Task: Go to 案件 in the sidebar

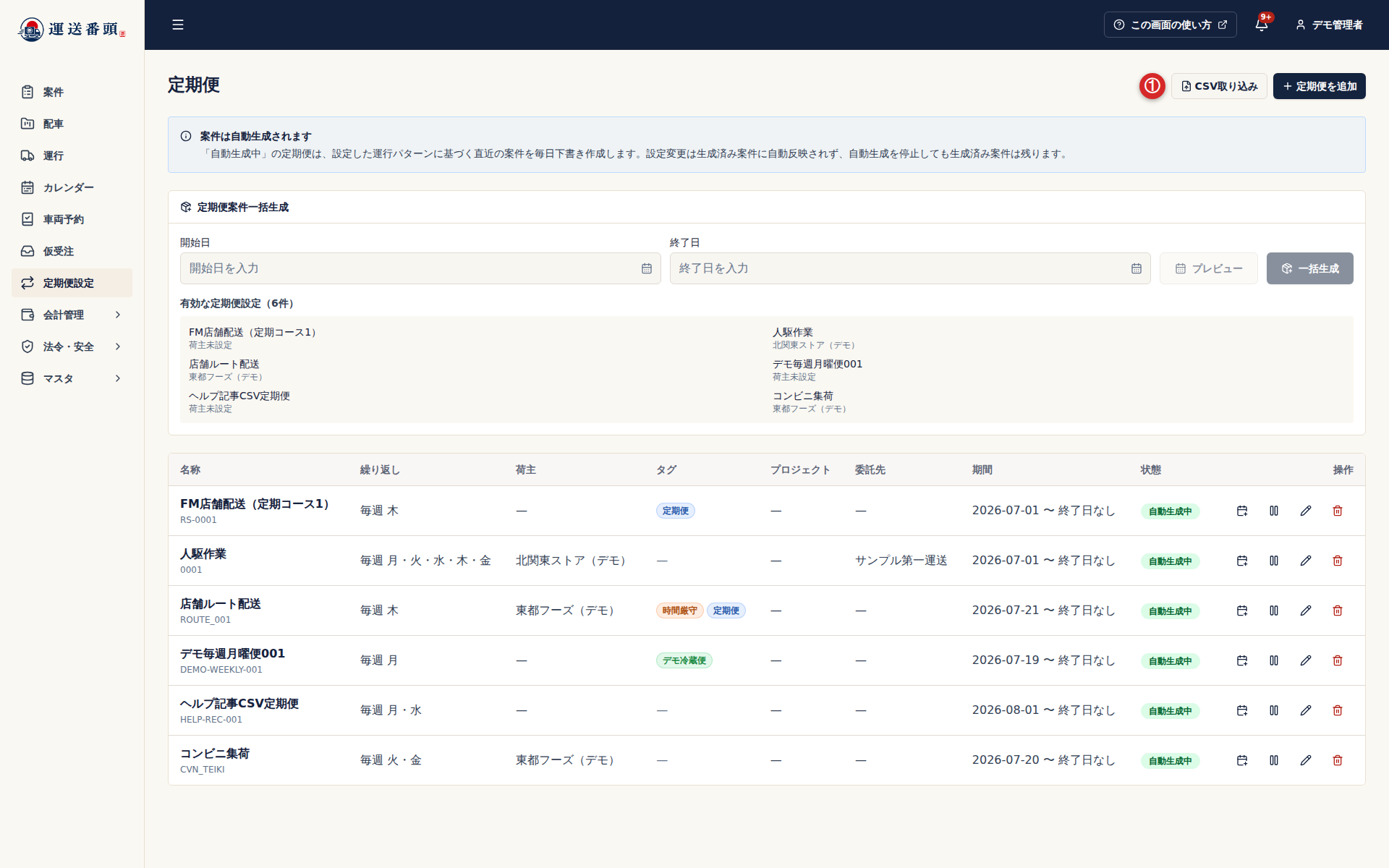Action: (72, 92)
